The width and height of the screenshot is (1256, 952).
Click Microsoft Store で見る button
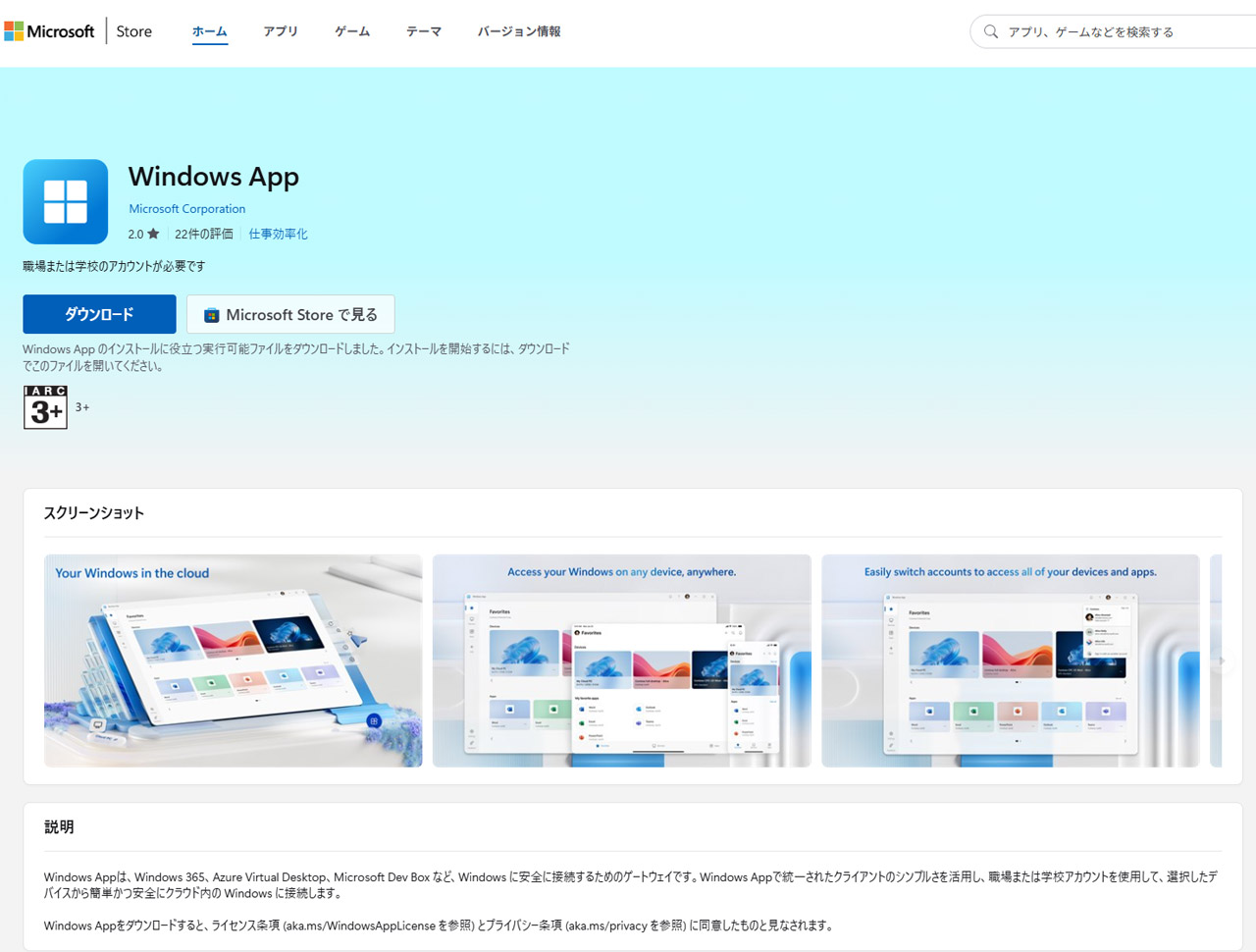pos(290,314)
